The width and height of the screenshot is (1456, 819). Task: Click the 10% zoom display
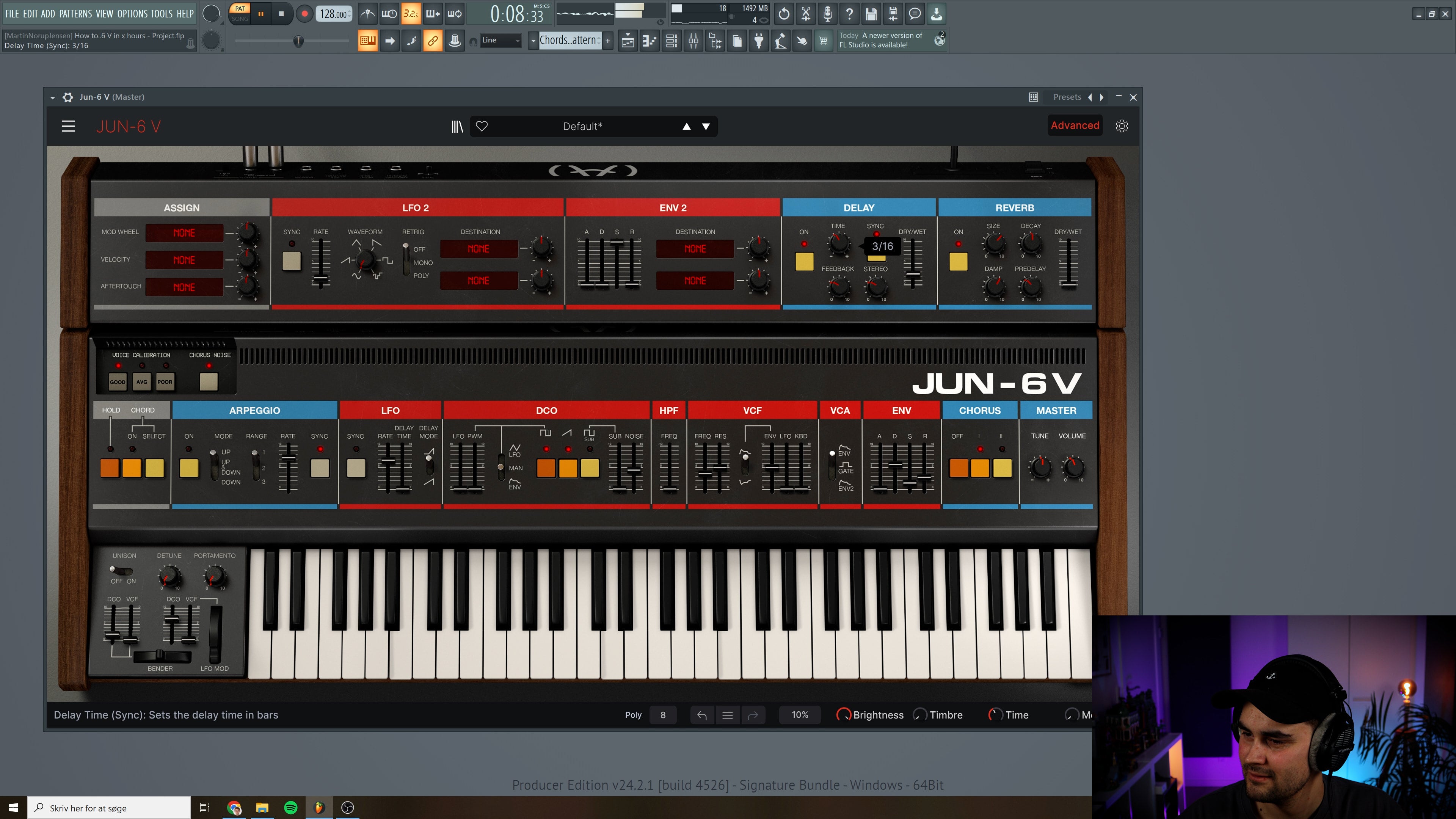[800, 715]
